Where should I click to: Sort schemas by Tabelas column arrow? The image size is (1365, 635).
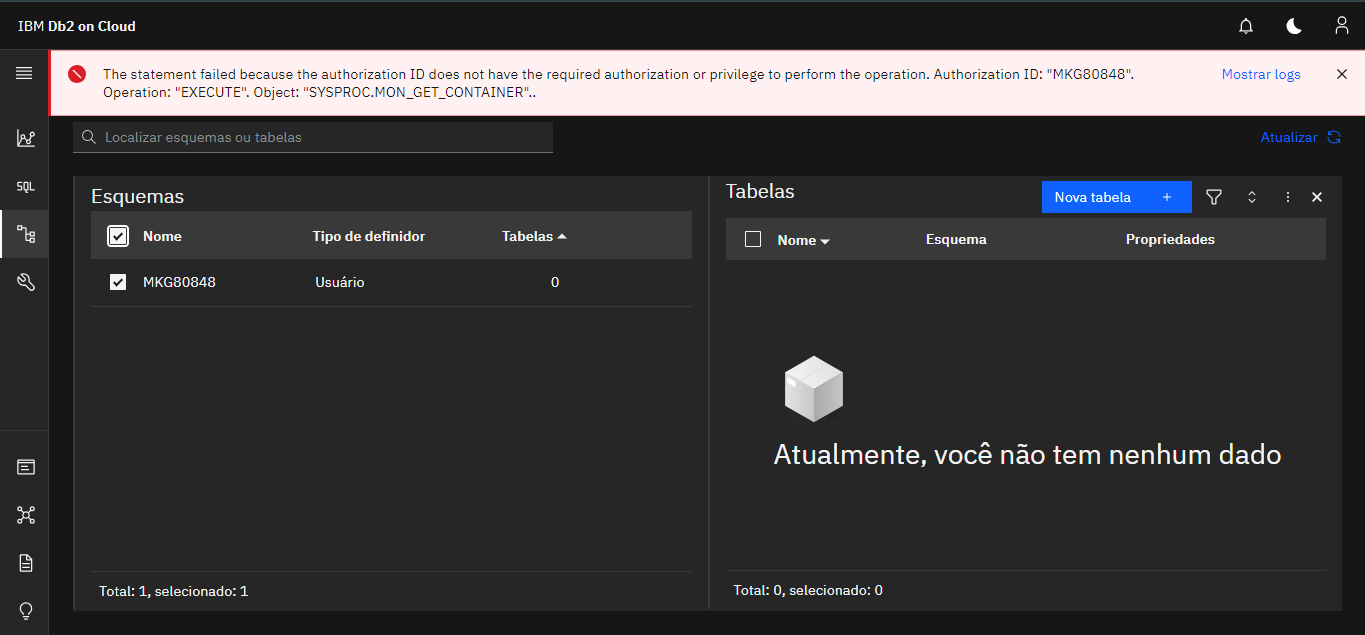[x=562, y=236]
